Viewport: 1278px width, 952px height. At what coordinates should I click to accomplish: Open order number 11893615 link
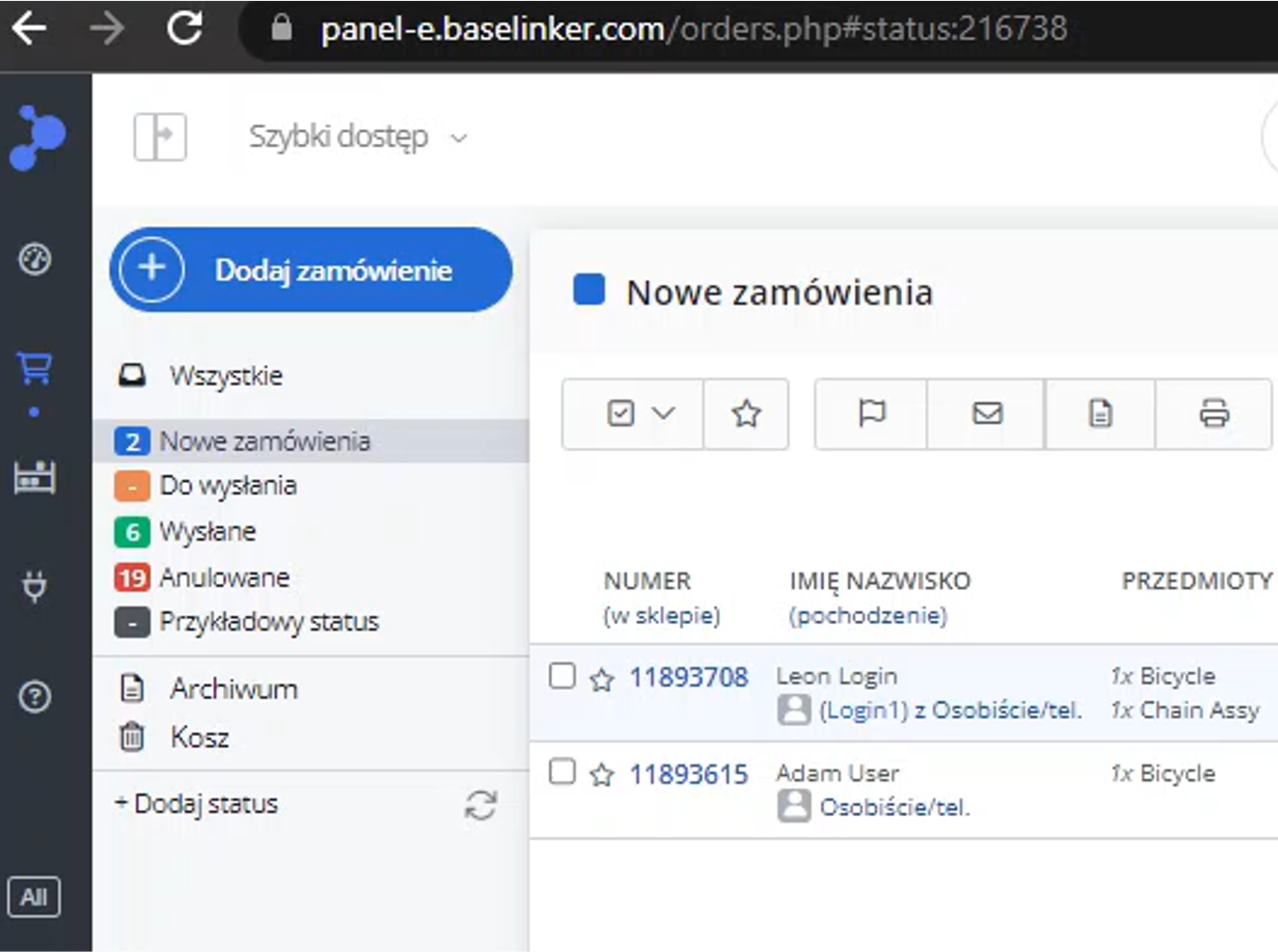[x=689, y=773]
